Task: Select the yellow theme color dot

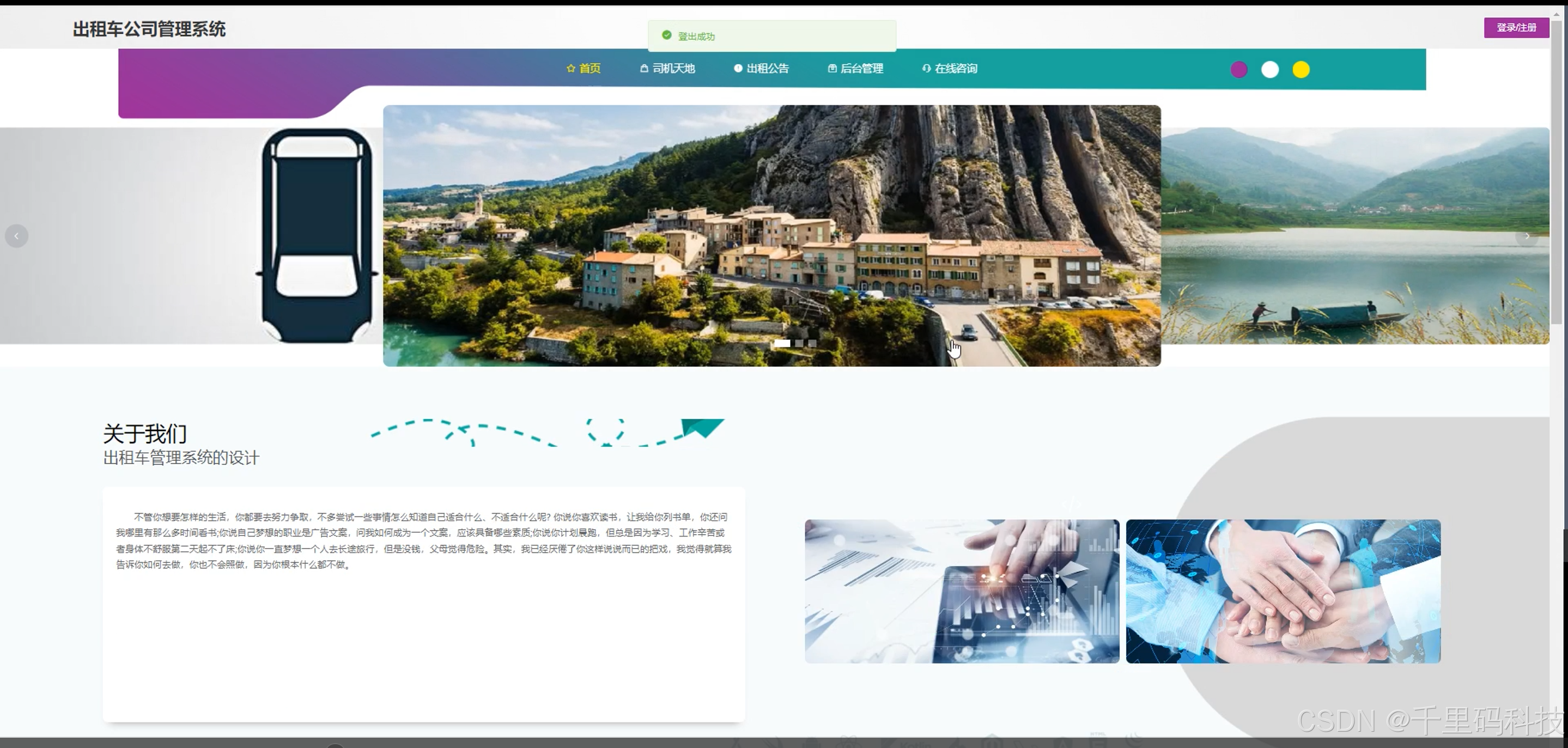Action: (x=1301, y=69)
